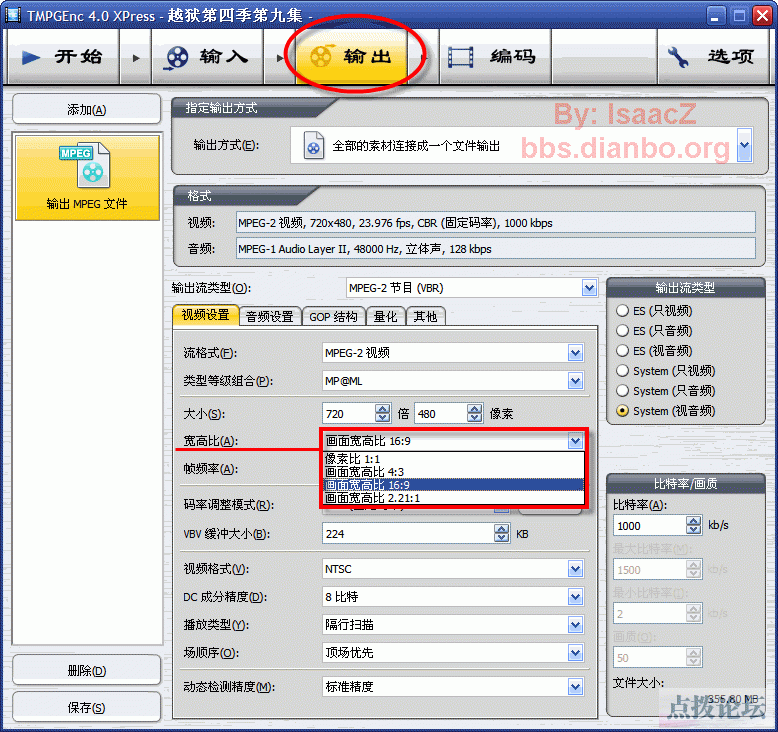Open the 动态检测精度(M) dropdown
The height and width of the screenshot is (732, 778).
coord(576,687)
